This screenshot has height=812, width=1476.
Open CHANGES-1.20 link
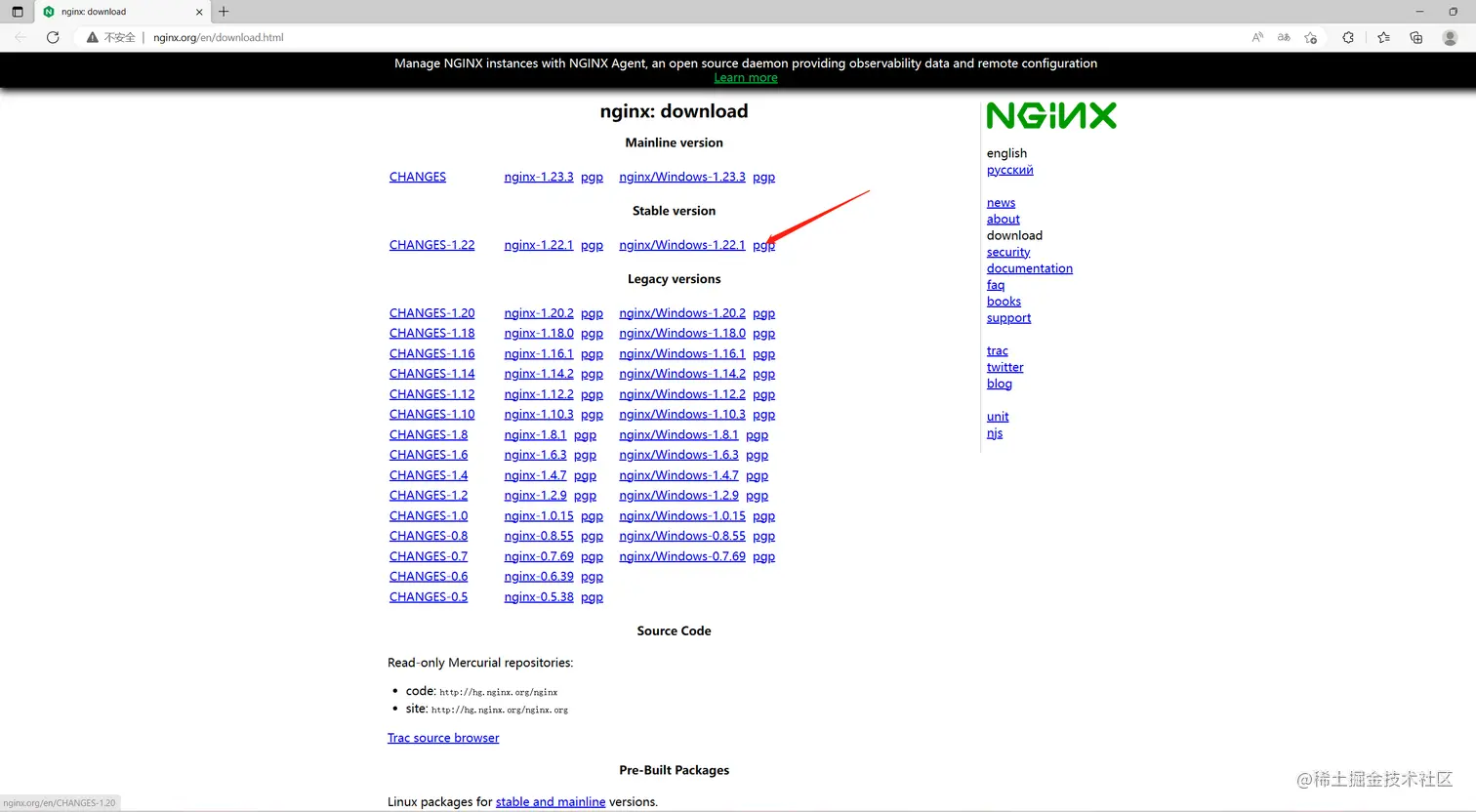point(432,313)
